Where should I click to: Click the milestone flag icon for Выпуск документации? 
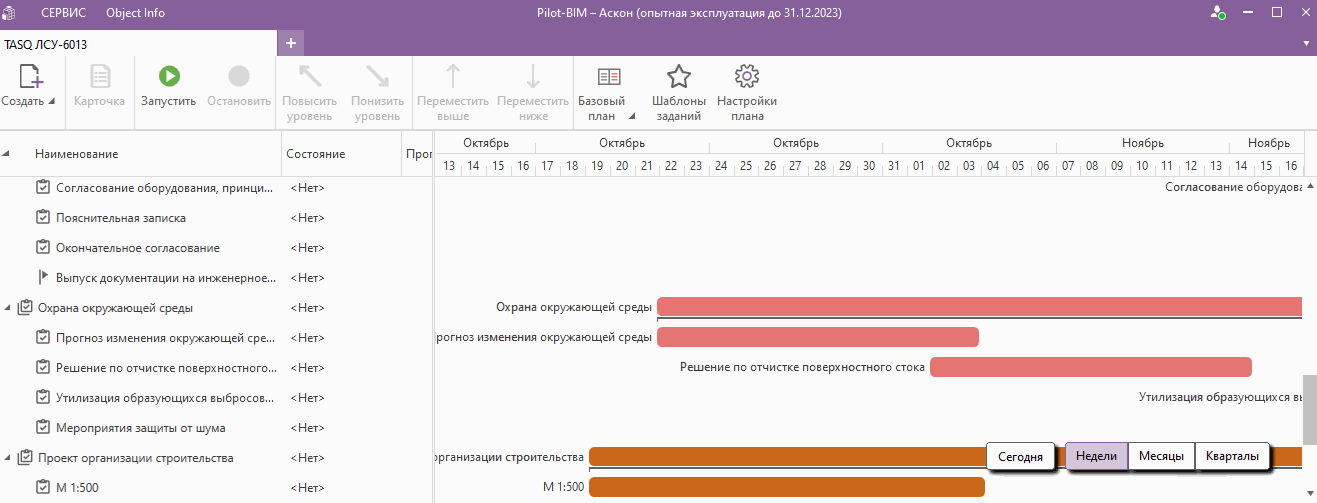[43, 277]
